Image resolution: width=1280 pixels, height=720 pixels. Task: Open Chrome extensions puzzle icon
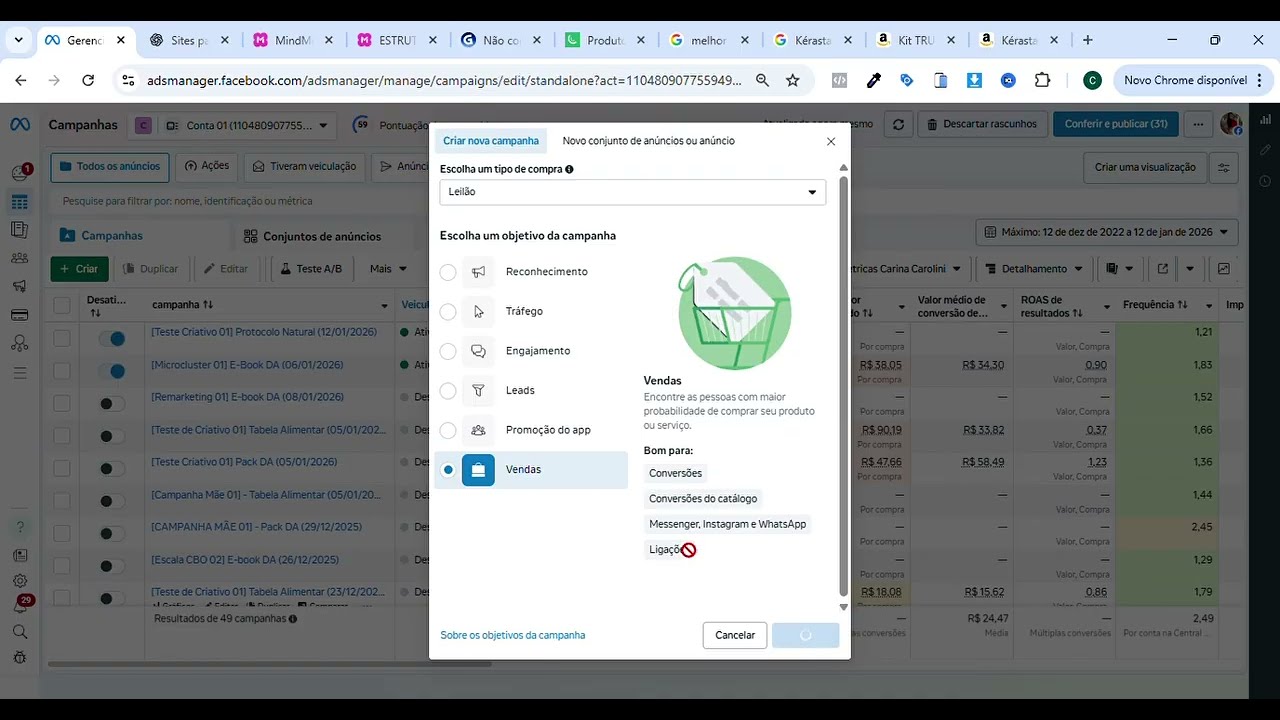[1042, 80]
